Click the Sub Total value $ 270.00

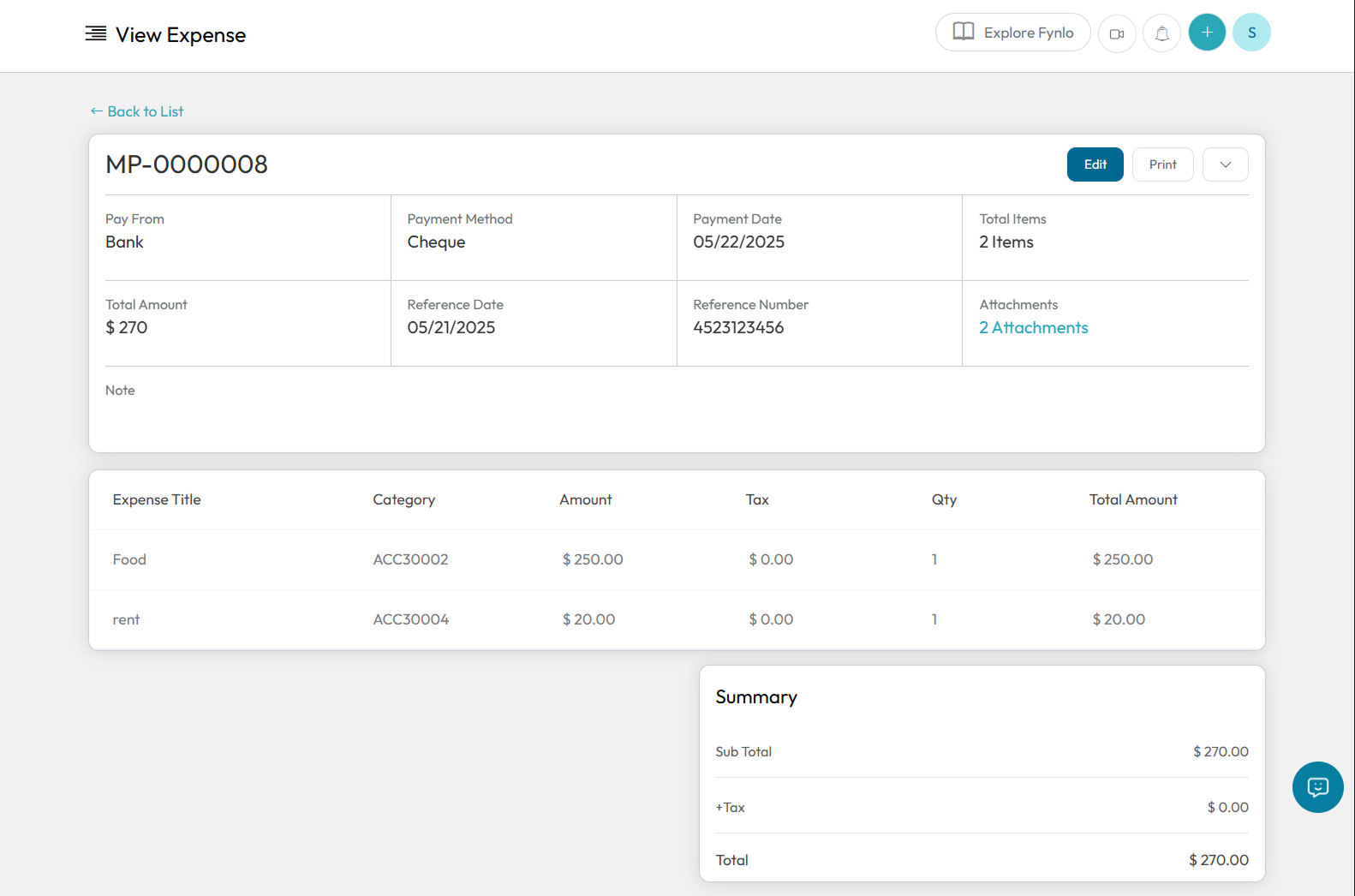tap(1221, 751)
